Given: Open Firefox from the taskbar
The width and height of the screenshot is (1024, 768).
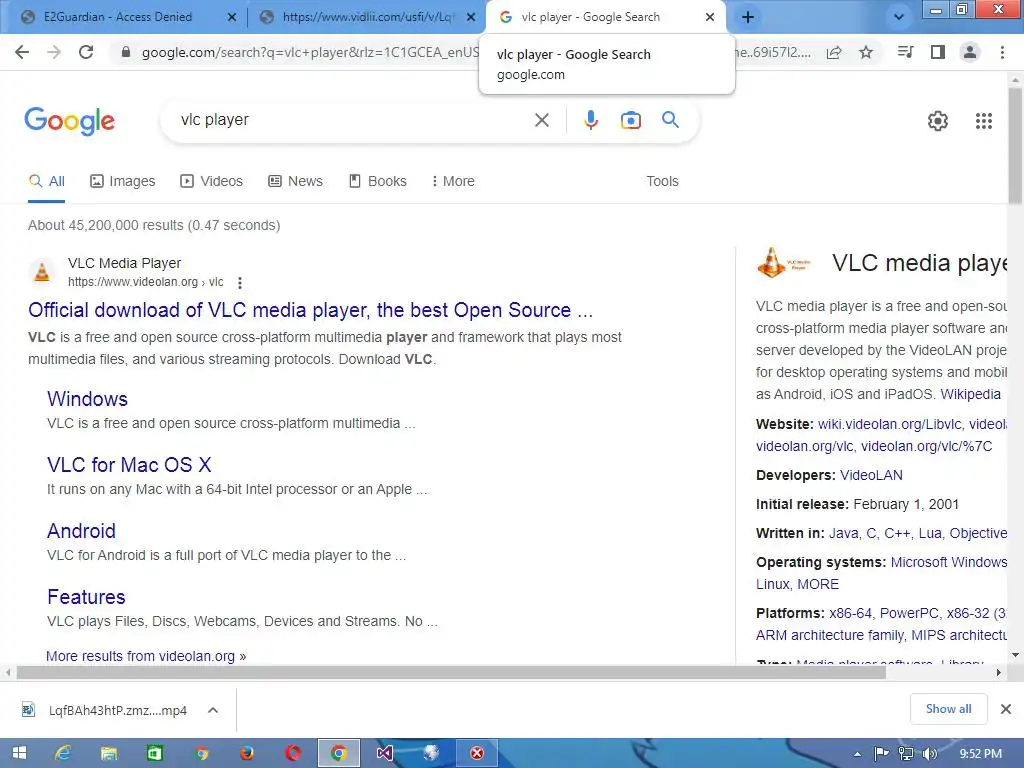Looking at the screenshot, I should (247, 754).
